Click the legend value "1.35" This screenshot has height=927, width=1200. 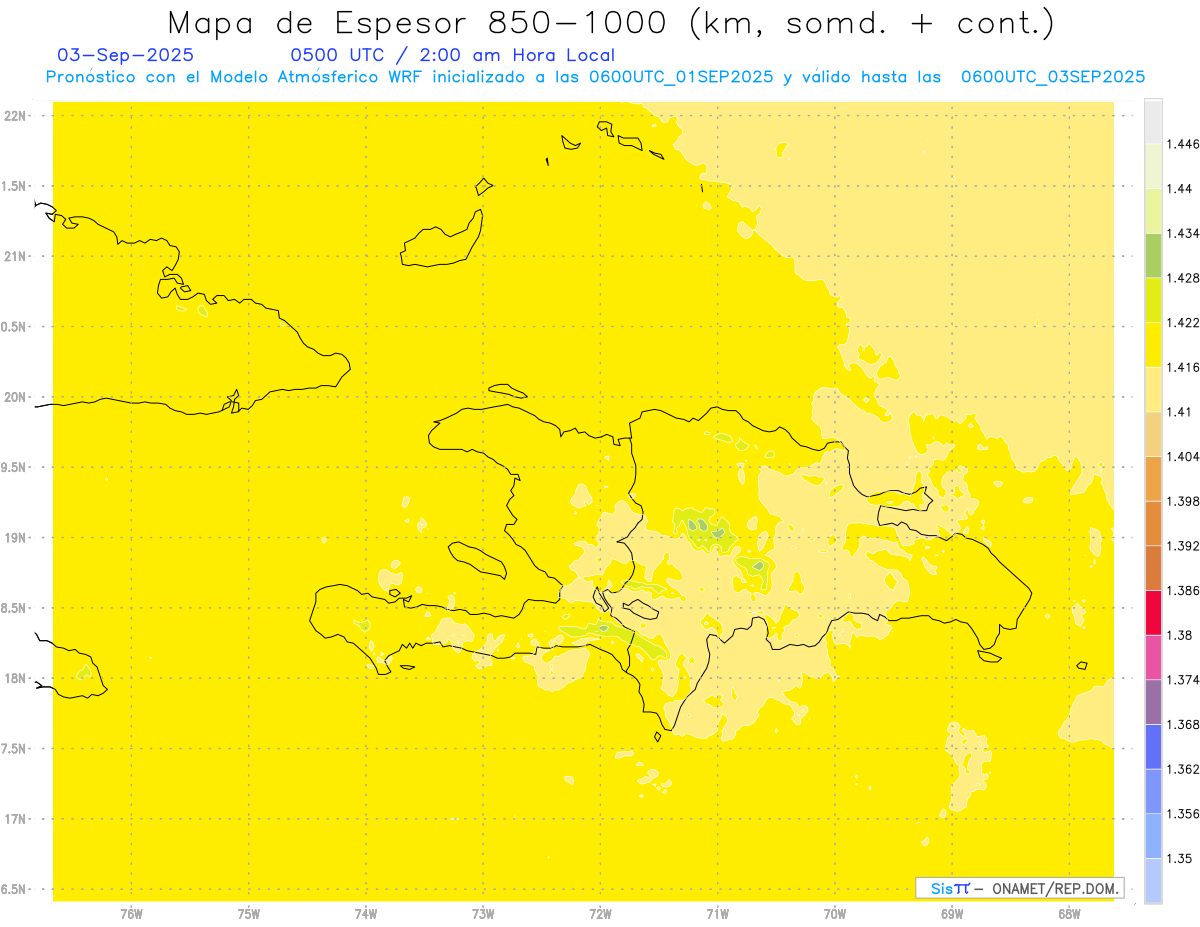(x=1180, y=858)
